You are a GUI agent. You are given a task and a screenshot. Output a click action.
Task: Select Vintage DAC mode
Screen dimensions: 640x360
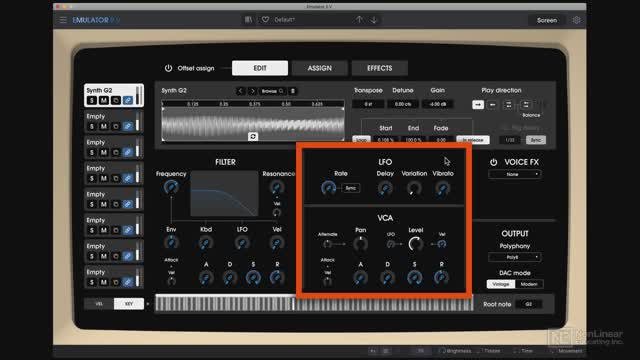click(501, 284)
